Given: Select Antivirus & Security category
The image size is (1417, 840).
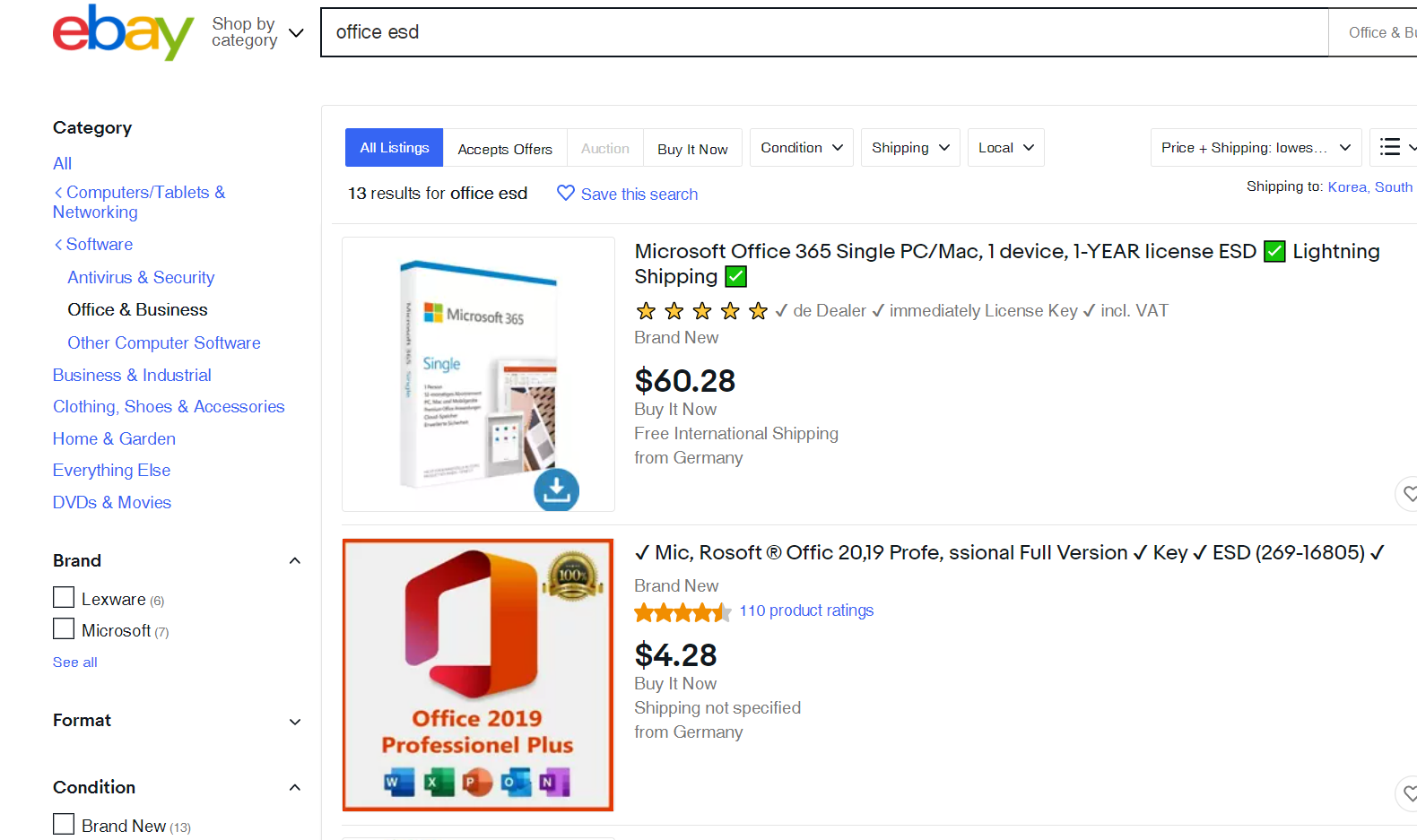Looking at the screenshot, I should [141, 277].
